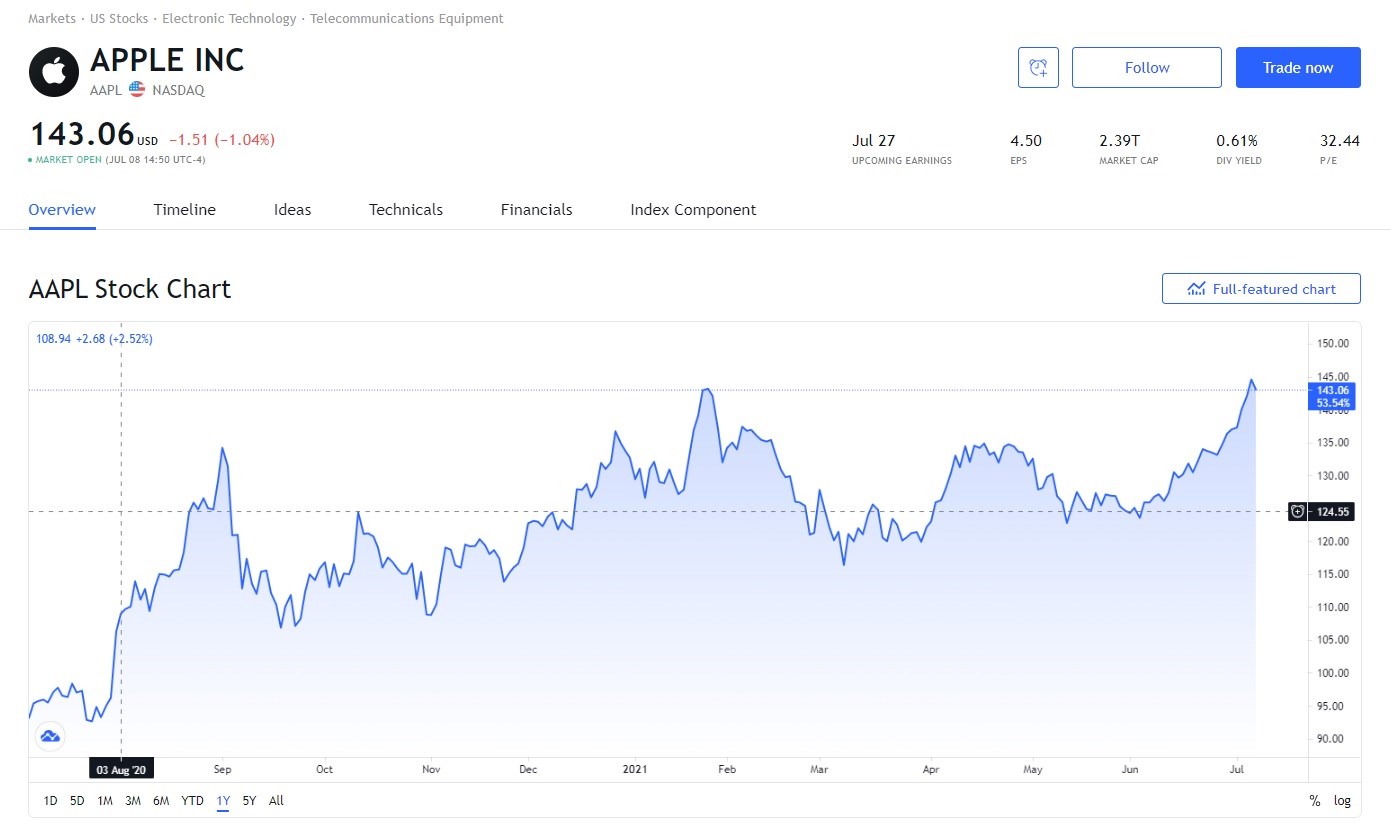This screenshot has width=1391, height=827.
Task: Open Electronic Technology breadcrumb link
Action: pyautogui.click(x=229, y=19)
